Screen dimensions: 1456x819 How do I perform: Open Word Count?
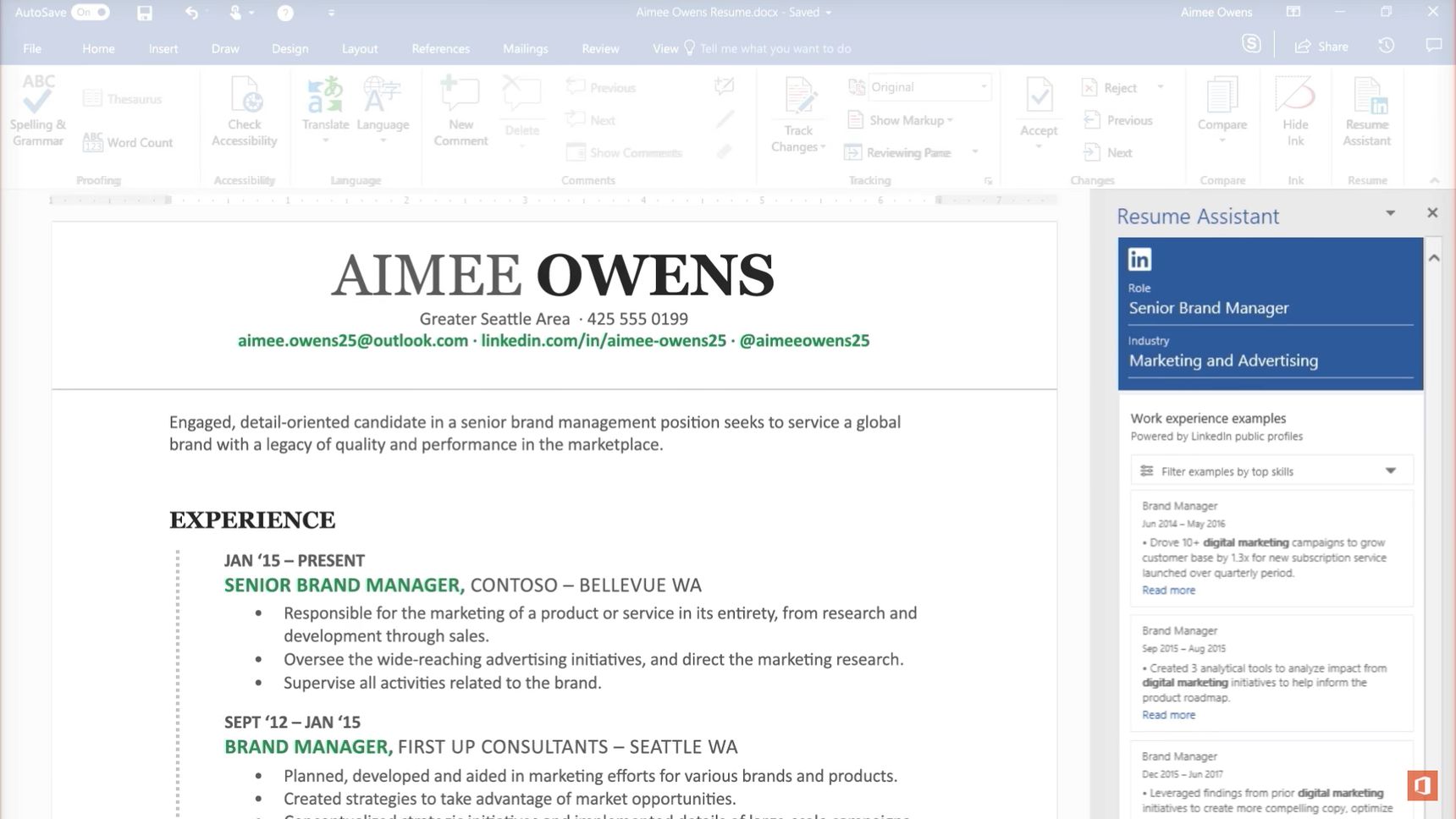pyautogui.click(x=129, y=142)
